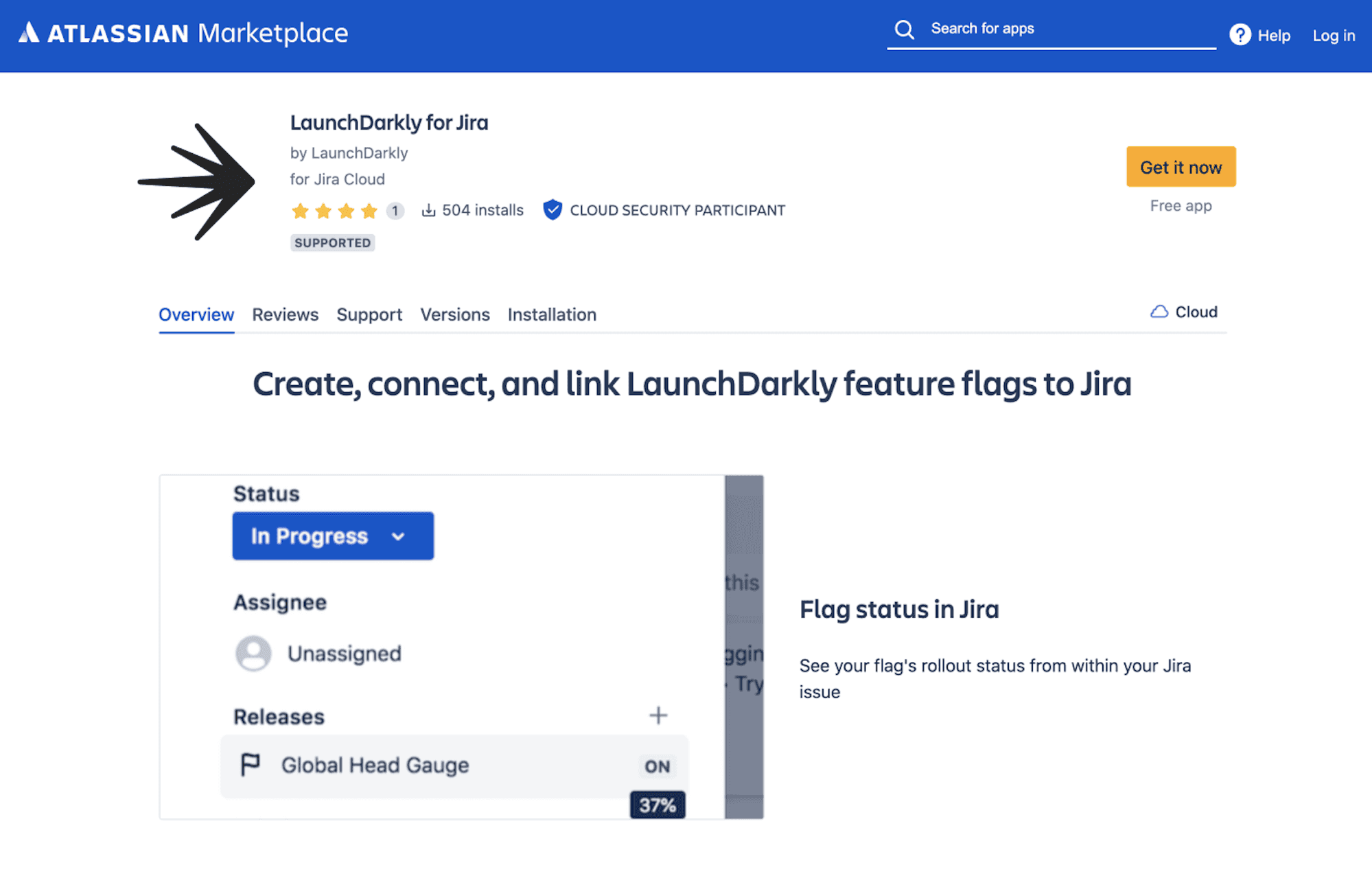The image size is (1372, 874).
Task: Click the 'Free app' text
Action: (1181, 206)
